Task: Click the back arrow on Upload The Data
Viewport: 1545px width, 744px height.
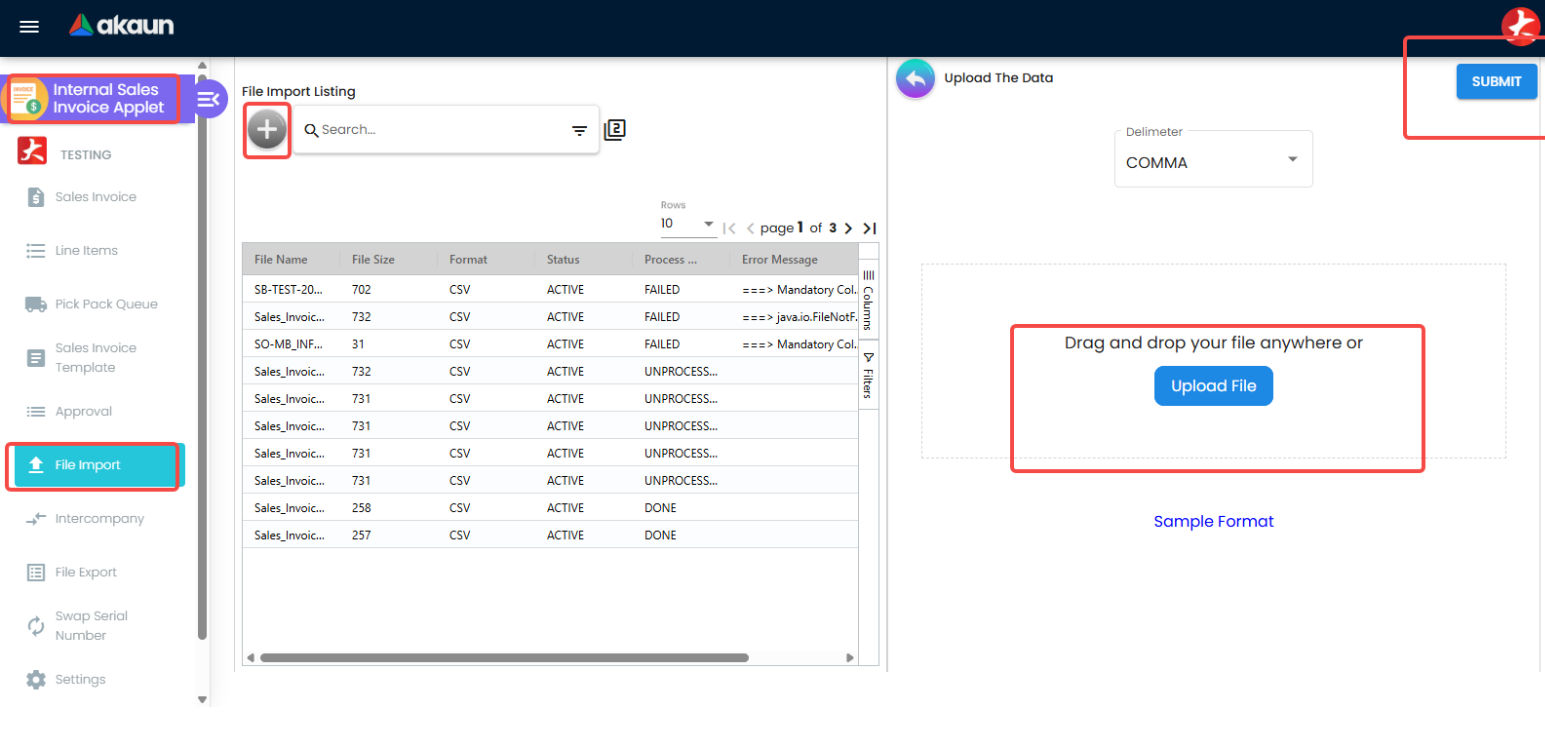Action: tap(912, 78)
